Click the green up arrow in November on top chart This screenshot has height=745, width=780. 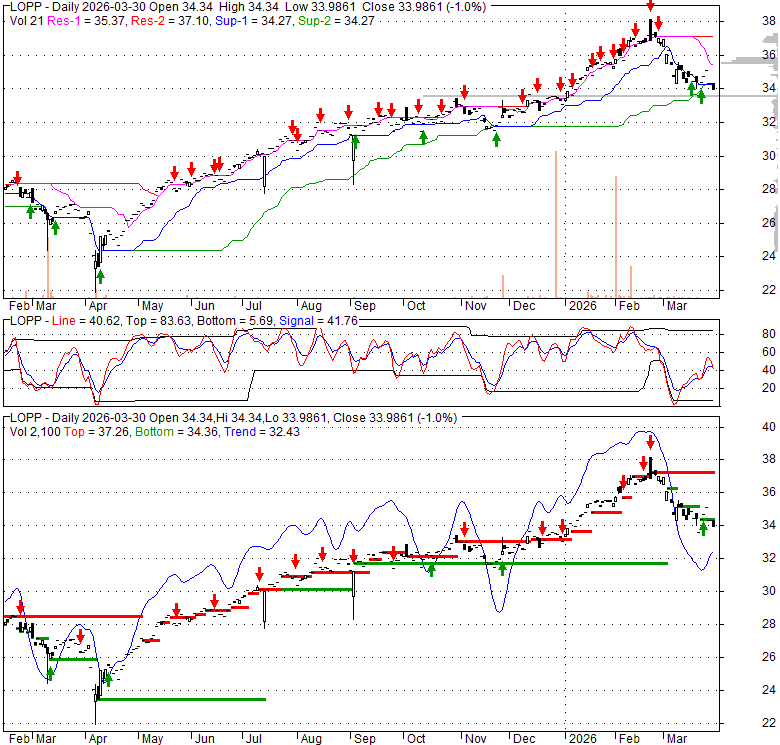click(x=496, y=138)
